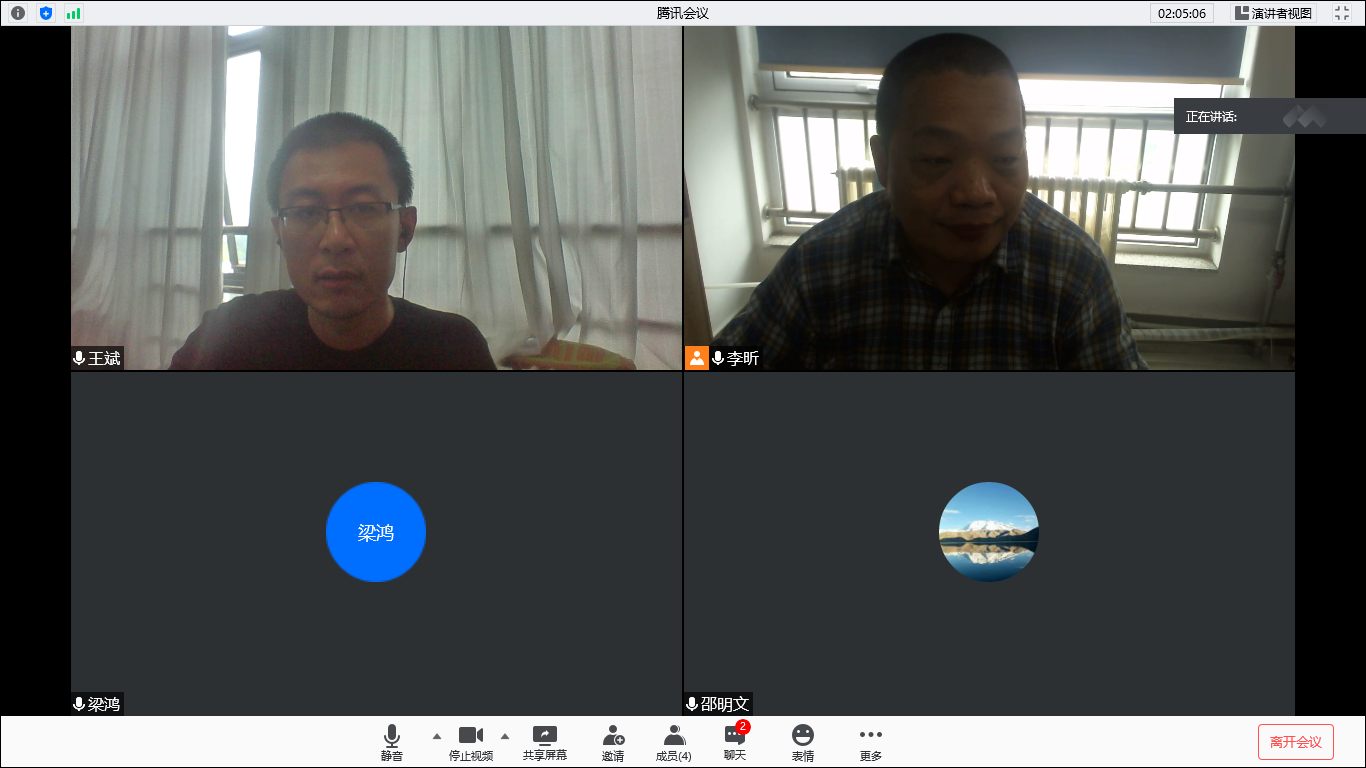Select 李昕's video tile
This screenshot has width=1366, height=768.
(989, 198)
